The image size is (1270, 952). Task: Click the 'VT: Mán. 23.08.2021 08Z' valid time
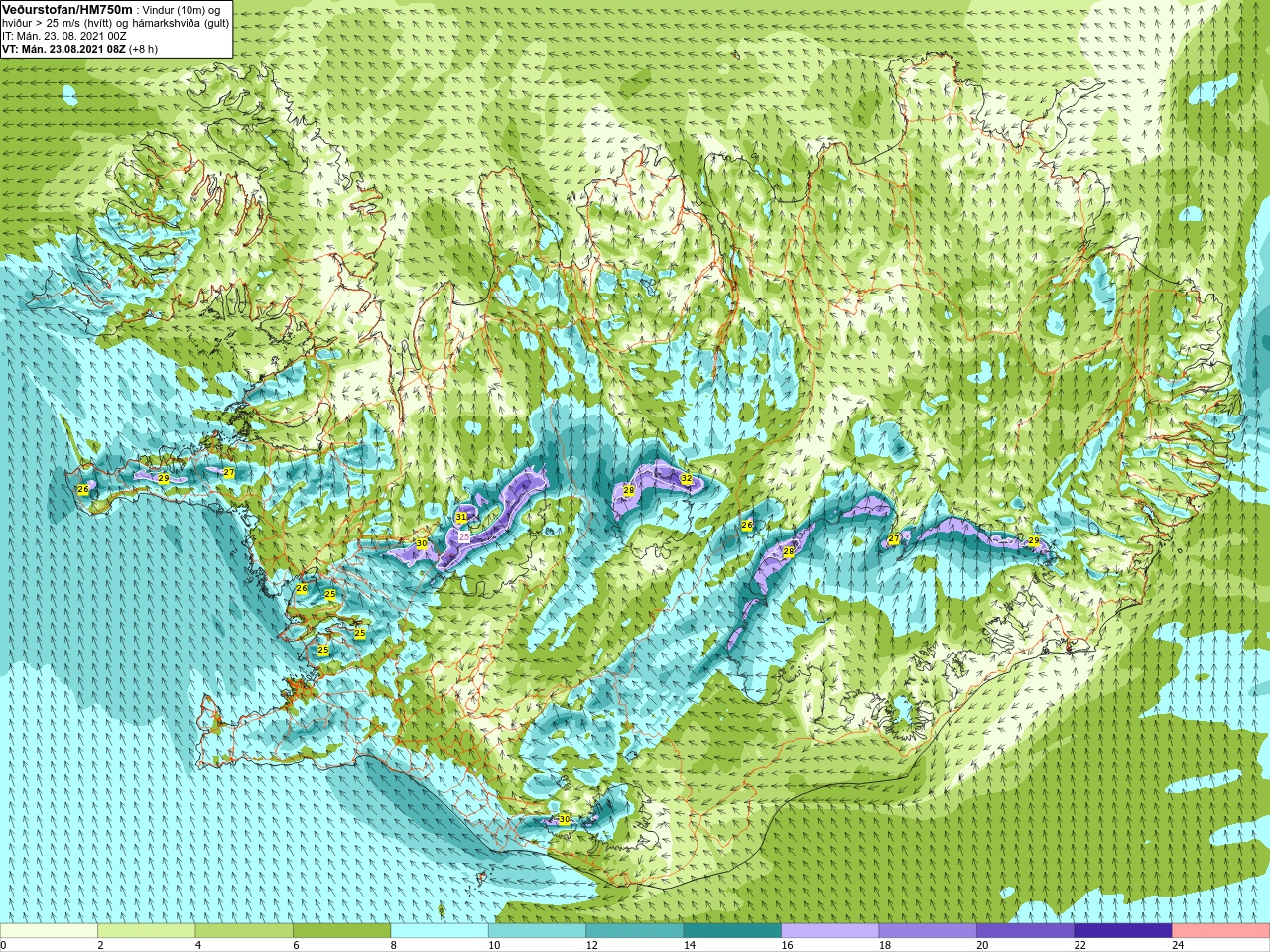click(x=63, y=49)
